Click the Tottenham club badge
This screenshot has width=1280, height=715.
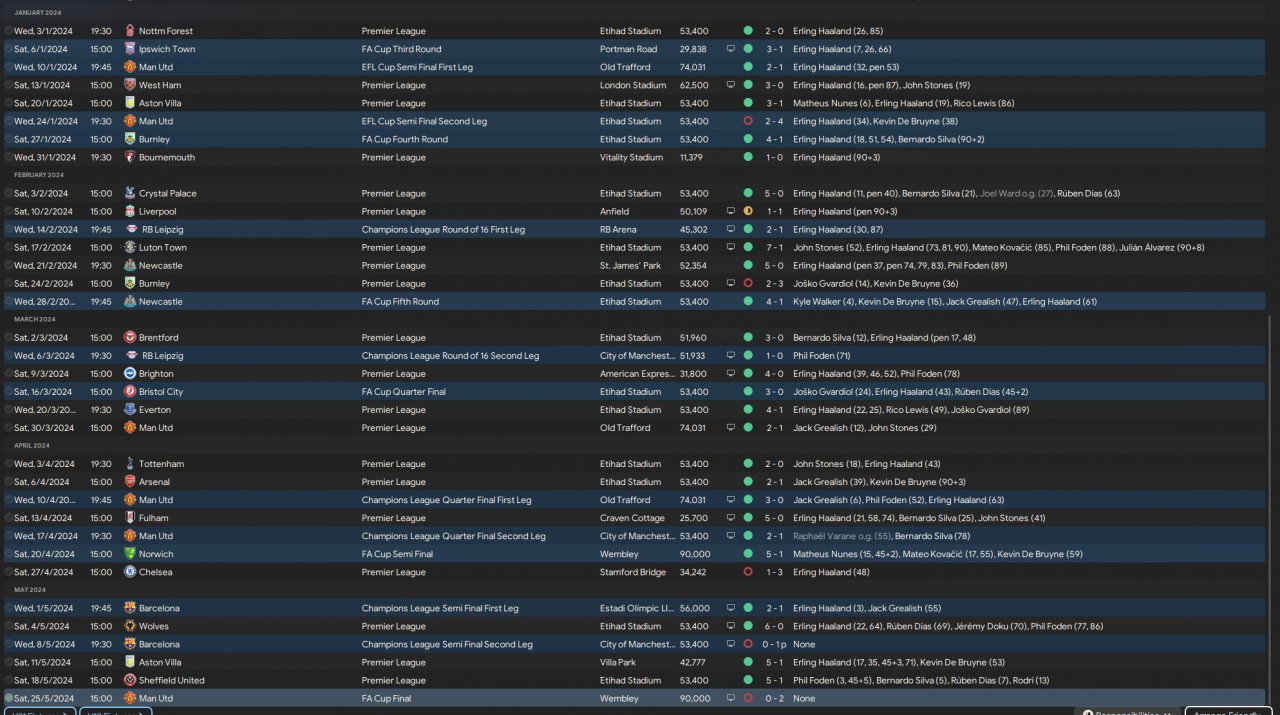(130, 463)
